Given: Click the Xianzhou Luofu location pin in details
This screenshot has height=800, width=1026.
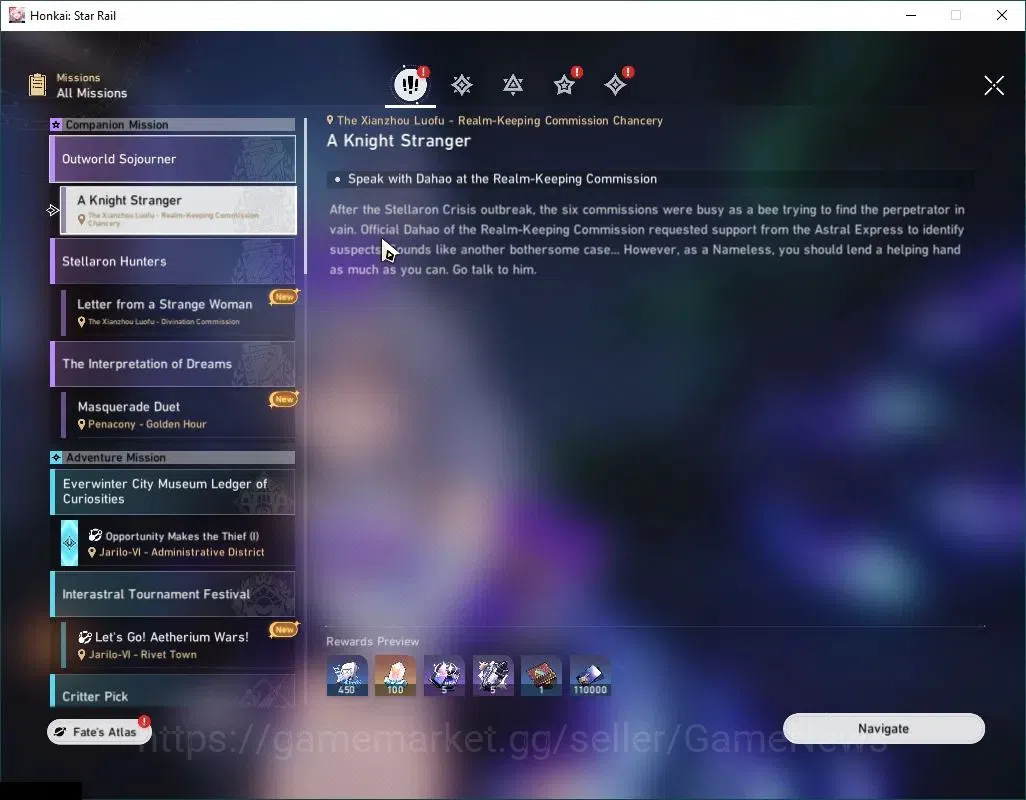Looking at the screenshot, I should click(x=330, y=120).
